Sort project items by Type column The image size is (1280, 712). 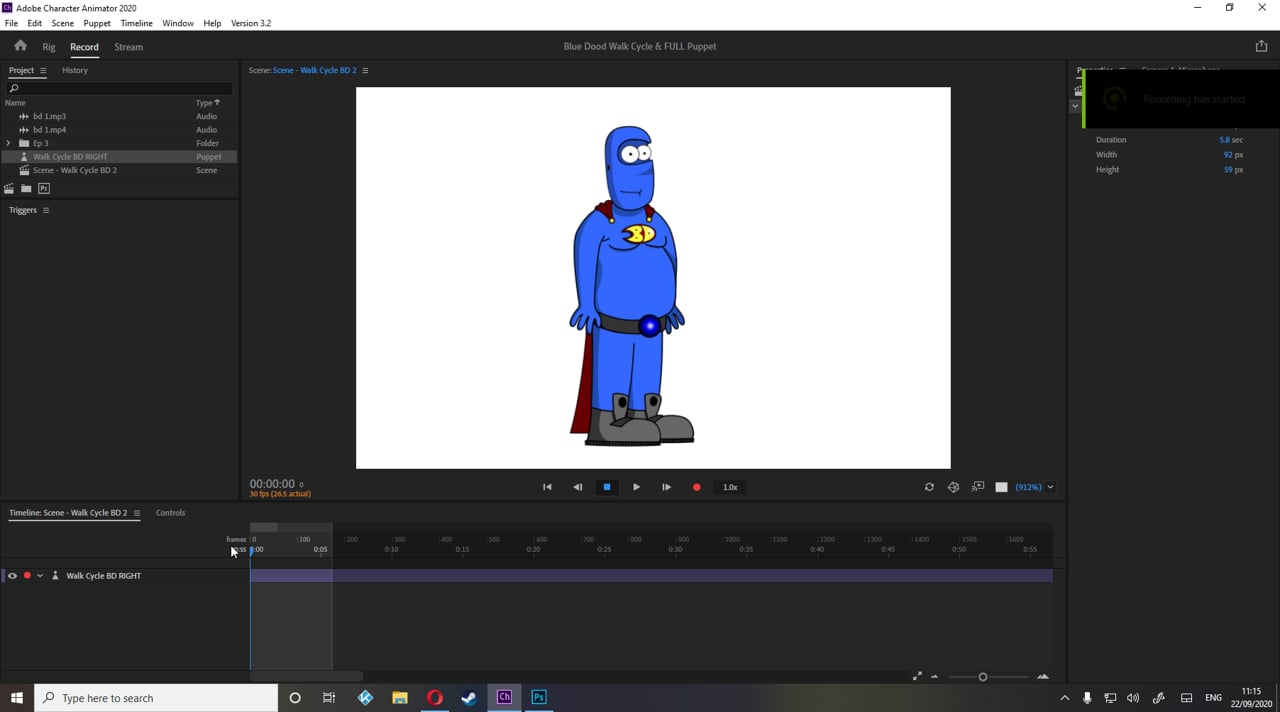coord(207,103)
